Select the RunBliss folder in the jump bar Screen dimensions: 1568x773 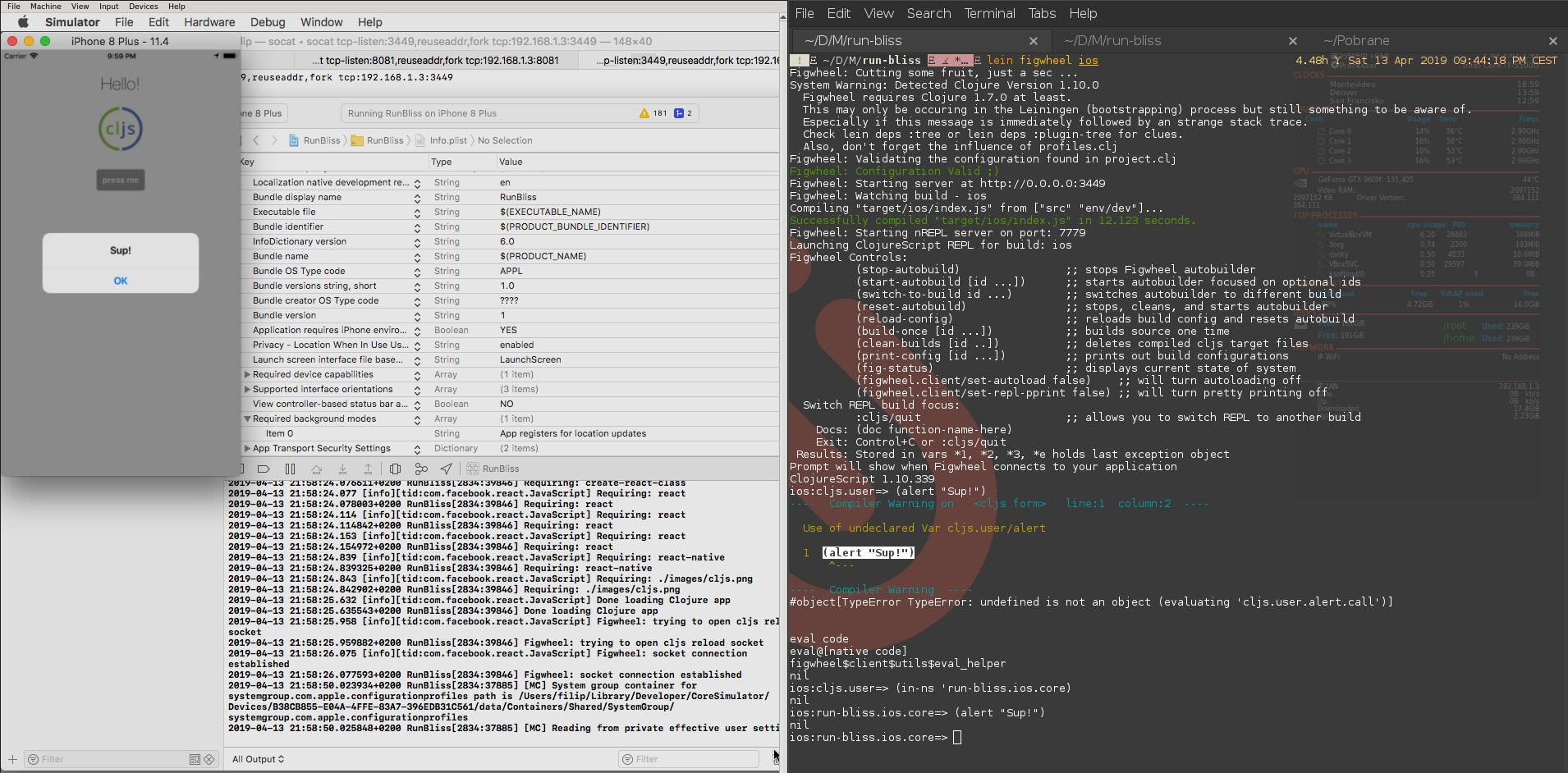pyautogui.click(x=377, y=140)
